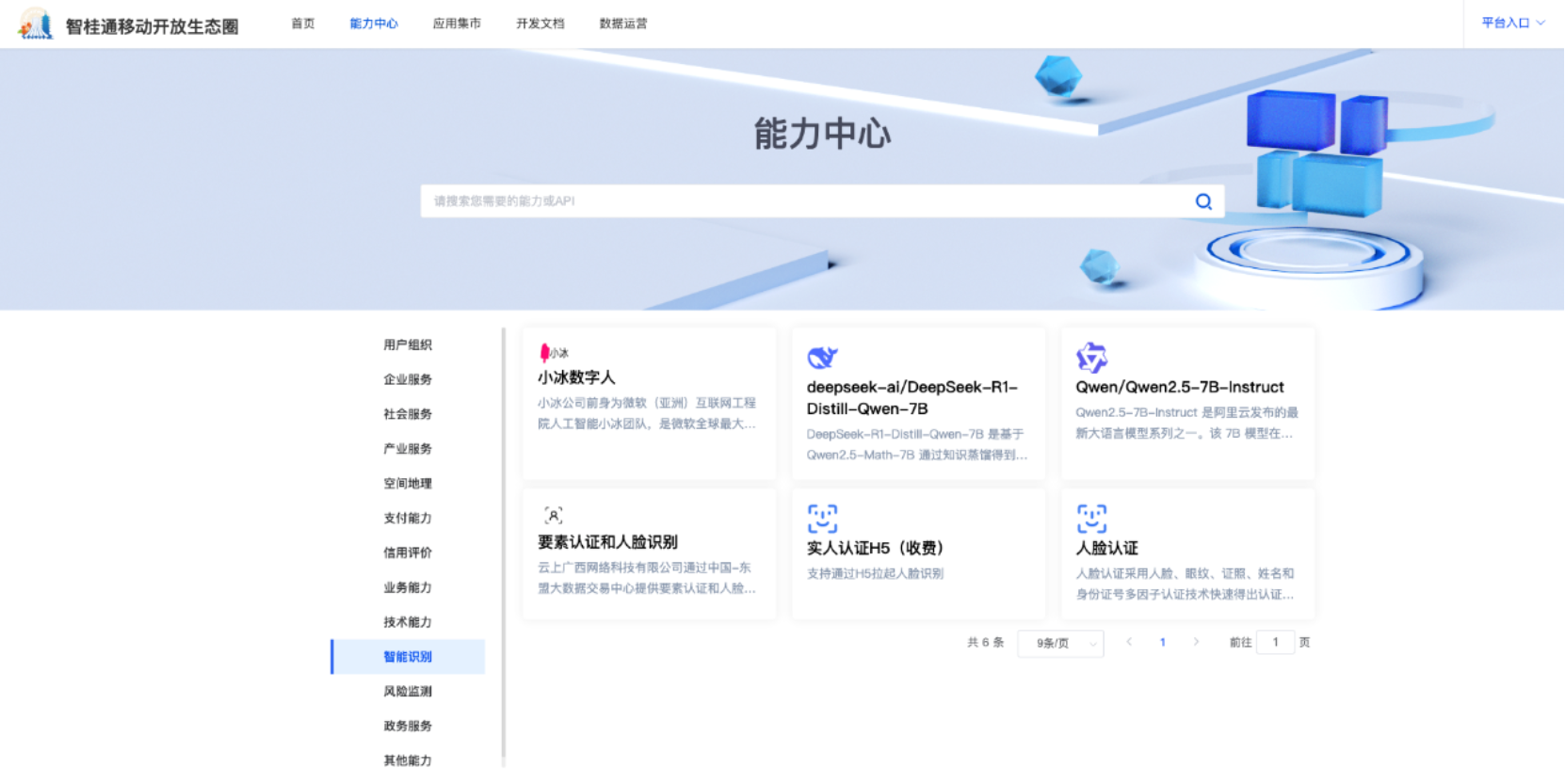
Task: Select 智能识别 category
Action: [x=408, y=657]
